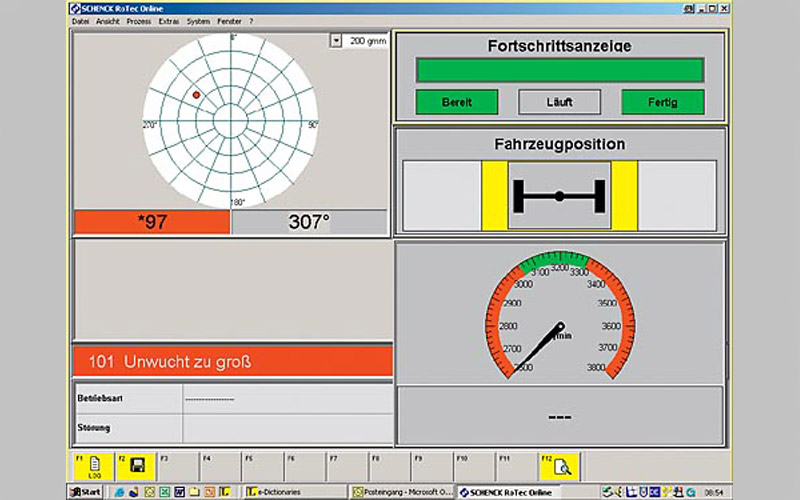Switch to e-Dictionaries in the taskbar
This screenshot has width=800, height=500.
point(296,491)
